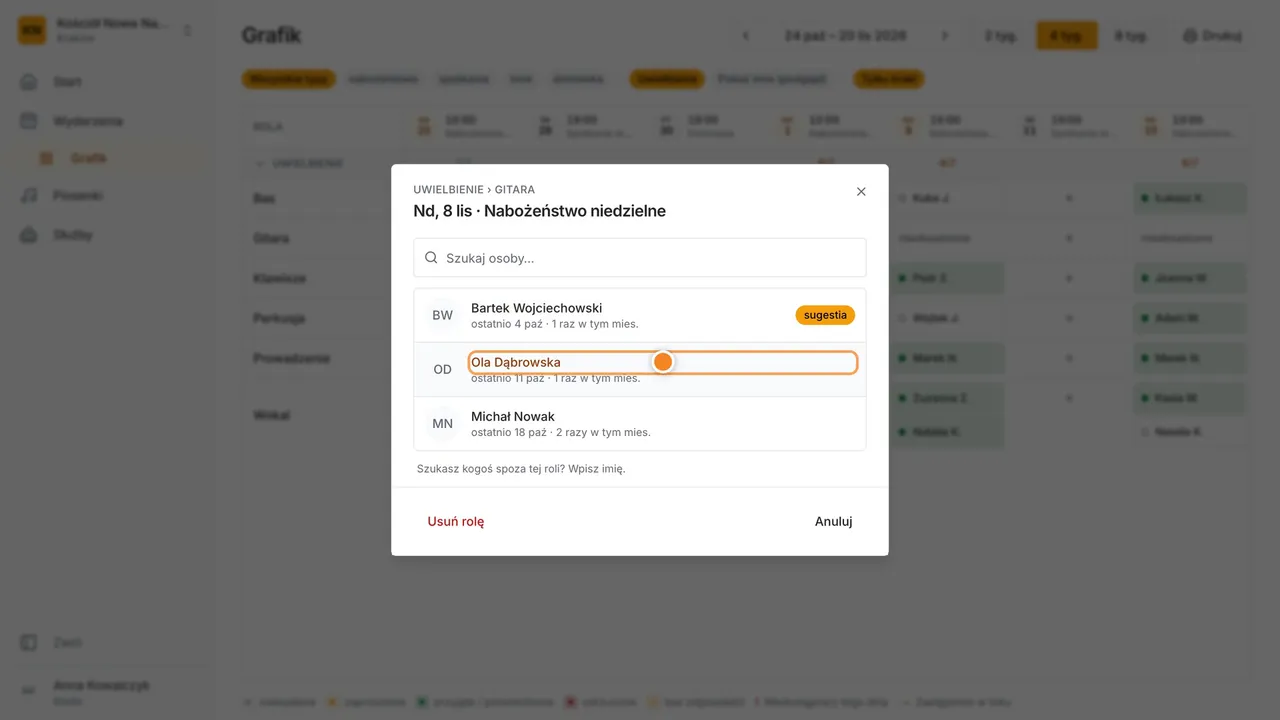Image resolution: width=1280 pixels, height=720 pixels.
Task: Go to the next date range arrow
Action: click(x=945, y=35)
